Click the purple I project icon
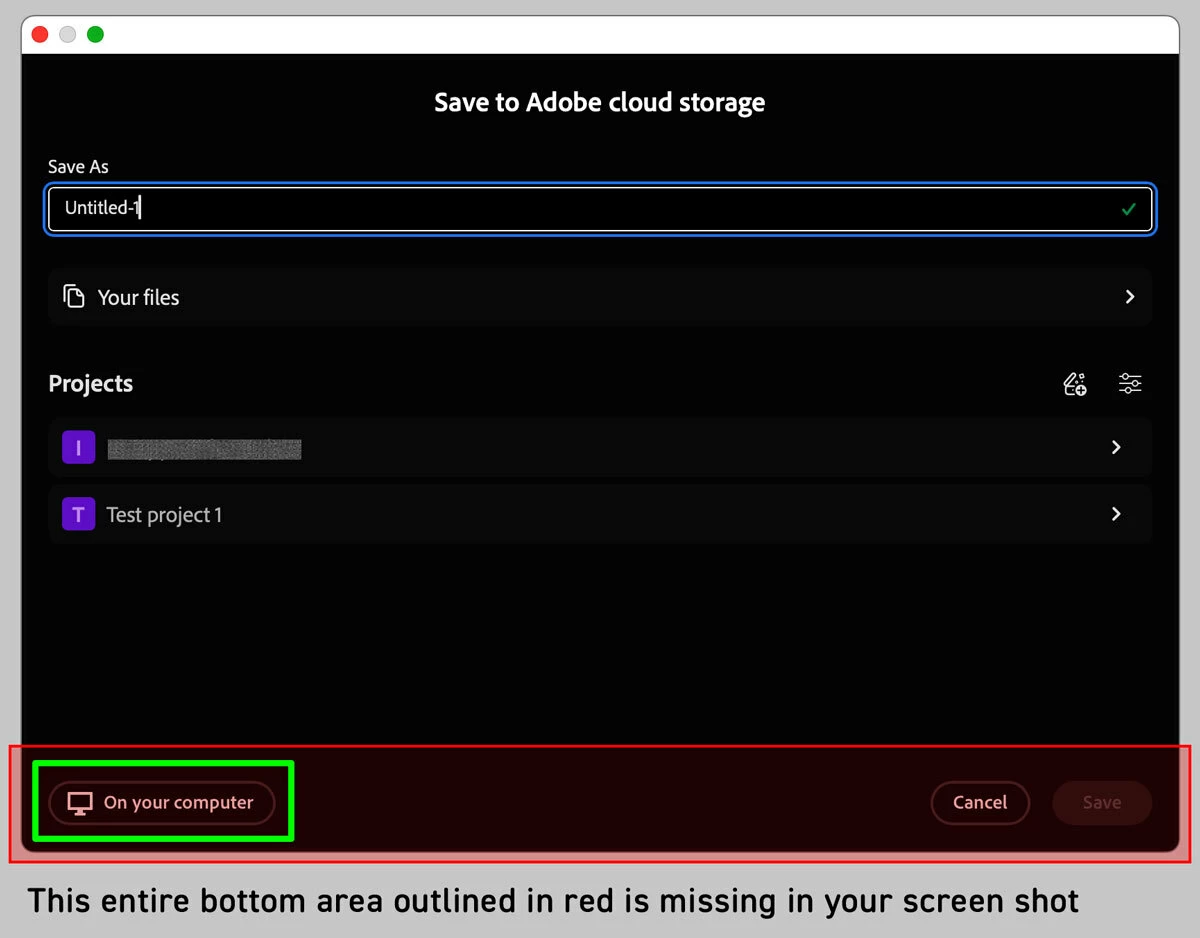1200x938 pixels. tap(78, 447)
